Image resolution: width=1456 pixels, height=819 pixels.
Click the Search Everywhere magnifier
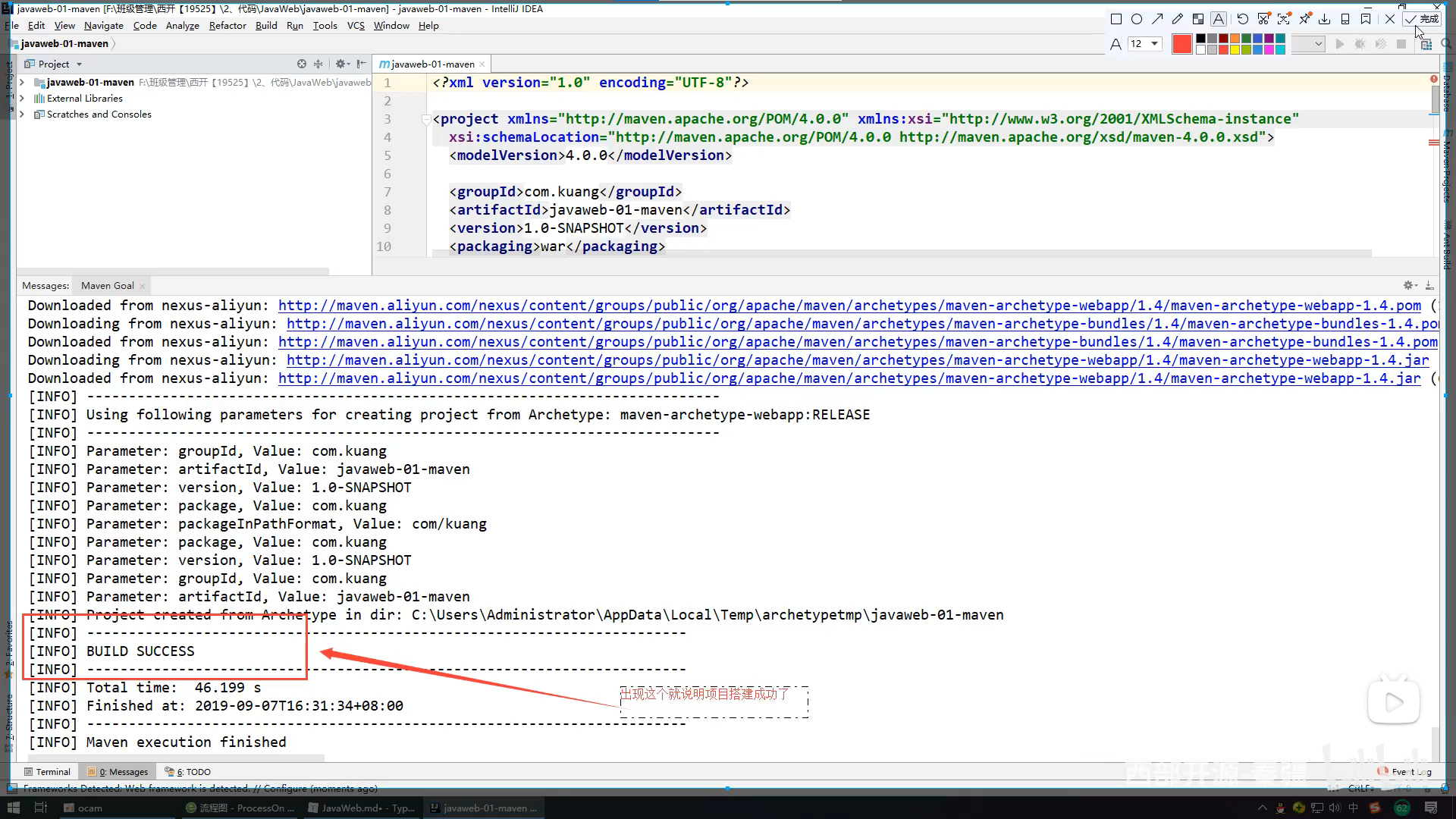point(1446,44)
